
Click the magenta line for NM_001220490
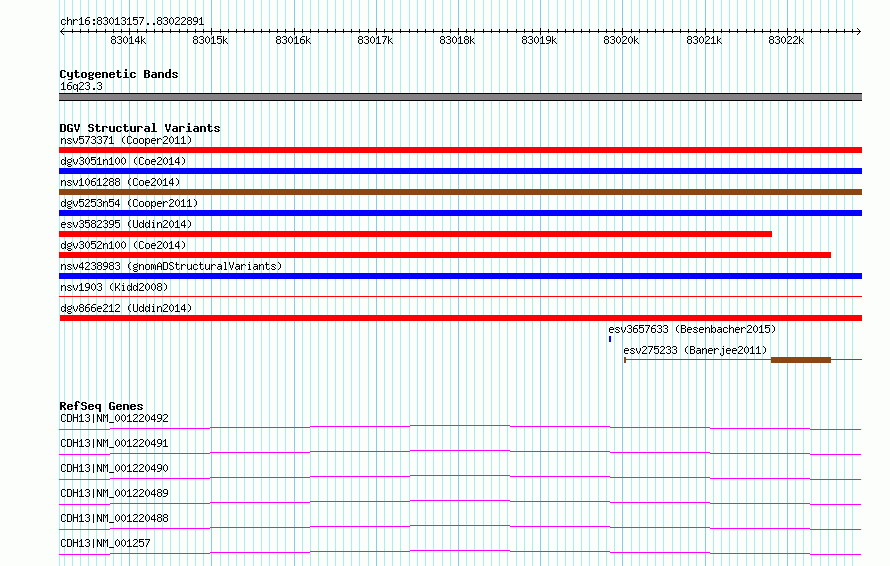coord(460,477)
